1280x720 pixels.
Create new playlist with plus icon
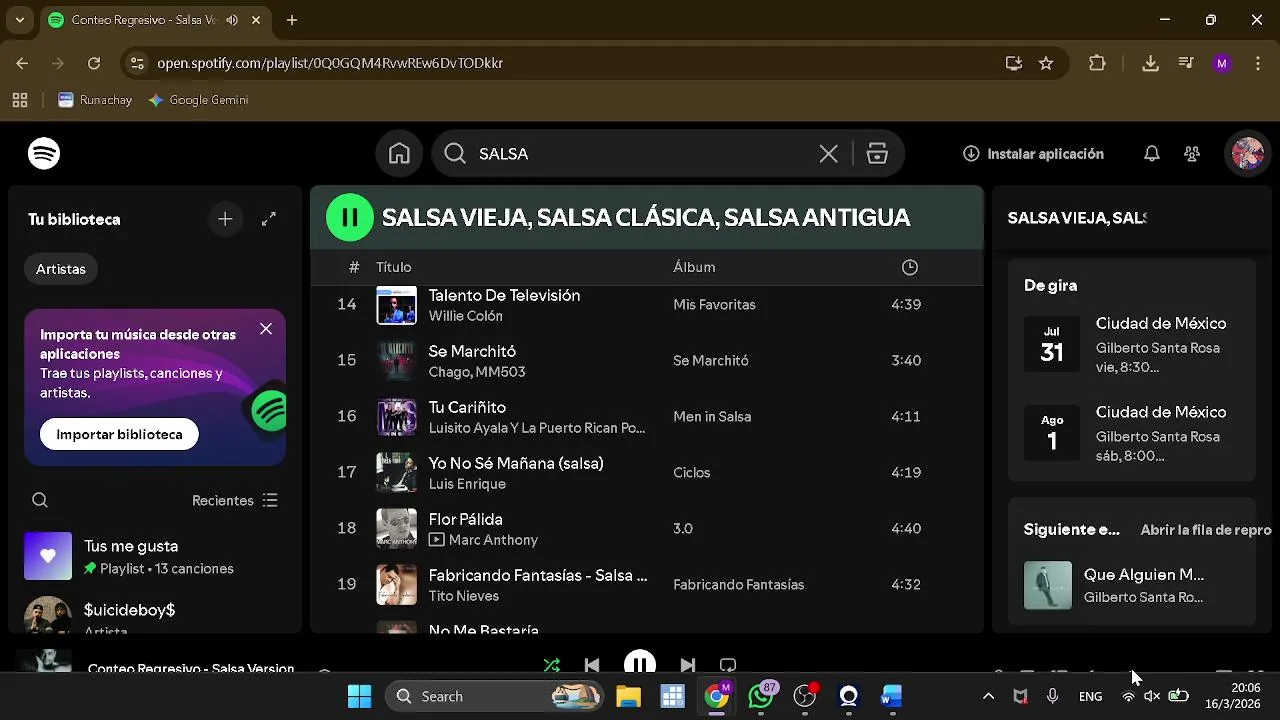coord(225,219)
